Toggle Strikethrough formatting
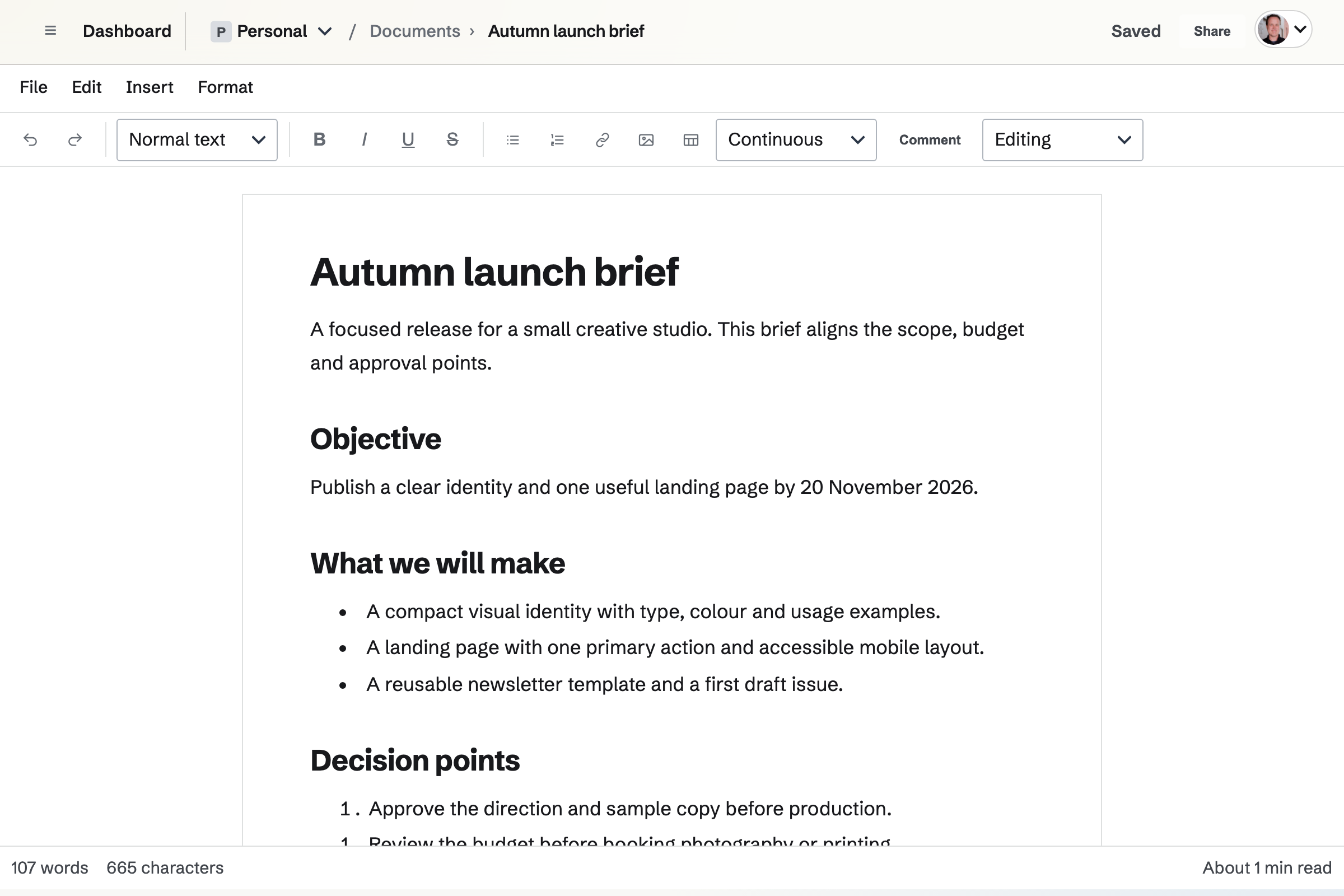Image resolution: width=1344 pixels, height=896 pixels. pyautogui.click(x=452, y=140)
